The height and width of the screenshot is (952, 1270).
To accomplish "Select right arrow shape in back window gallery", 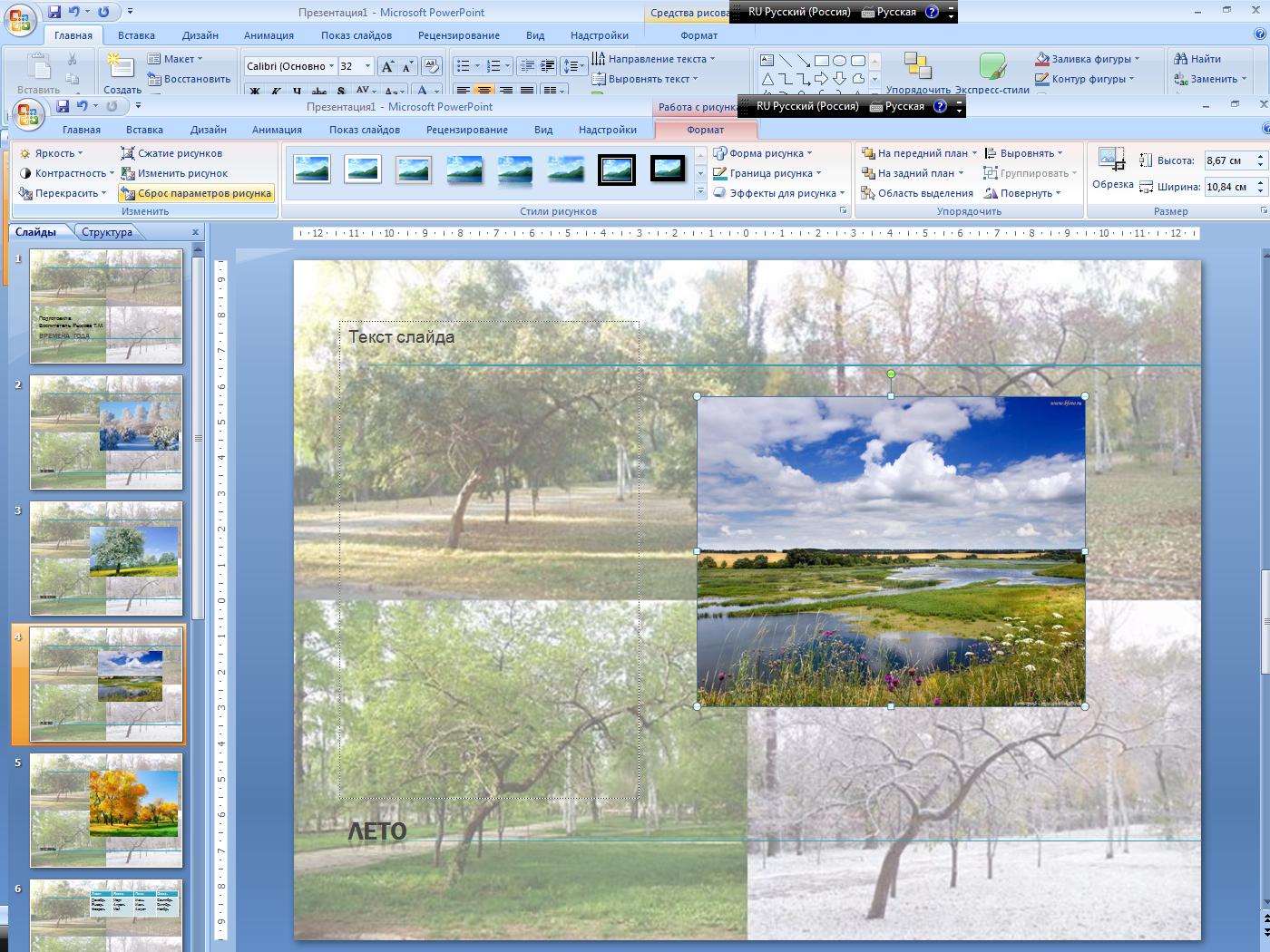I will coord(821,79).
